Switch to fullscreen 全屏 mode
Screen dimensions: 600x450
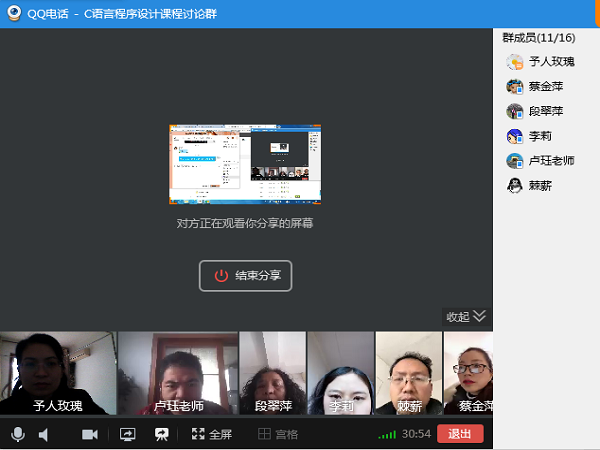(x=212, y=434)
